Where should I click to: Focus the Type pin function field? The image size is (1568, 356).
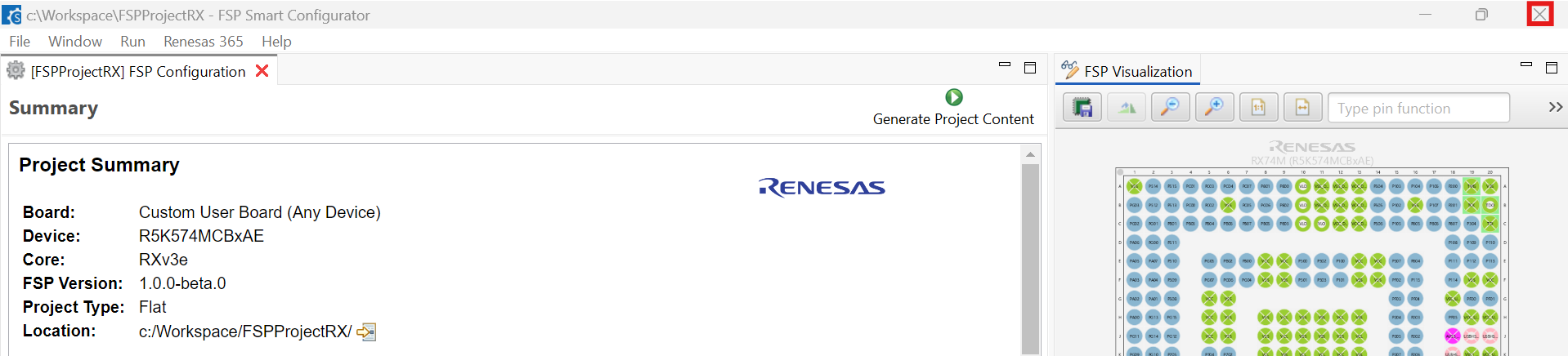point(1418,108)
